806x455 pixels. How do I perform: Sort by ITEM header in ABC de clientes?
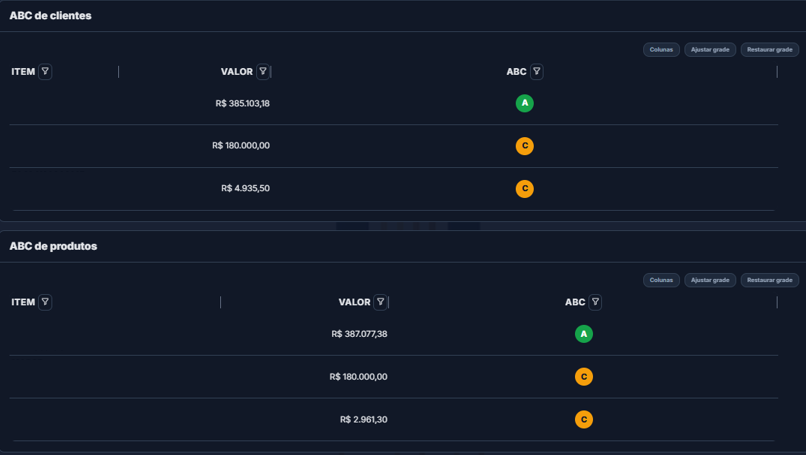tap(23, 71)
